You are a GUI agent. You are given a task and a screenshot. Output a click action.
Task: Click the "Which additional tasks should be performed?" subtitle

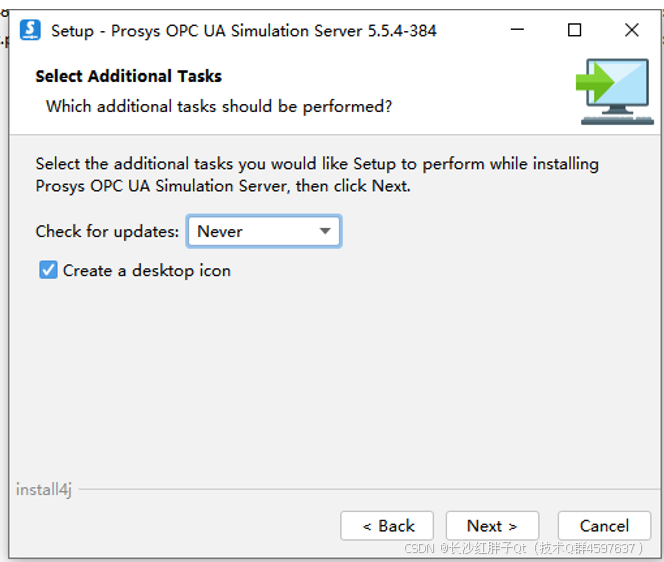[x=219, y=106]
